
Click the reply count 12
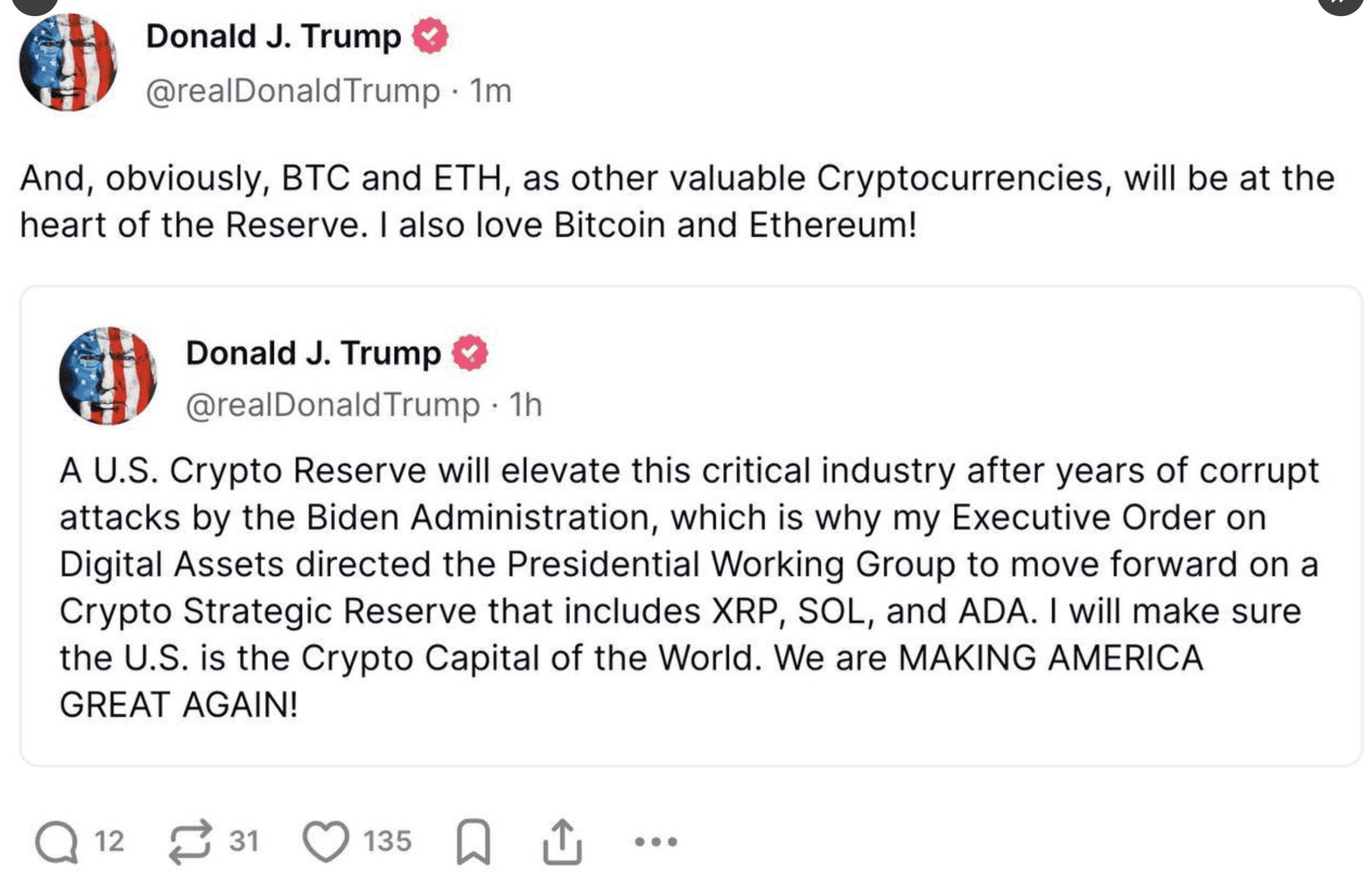tap(109, 842)
